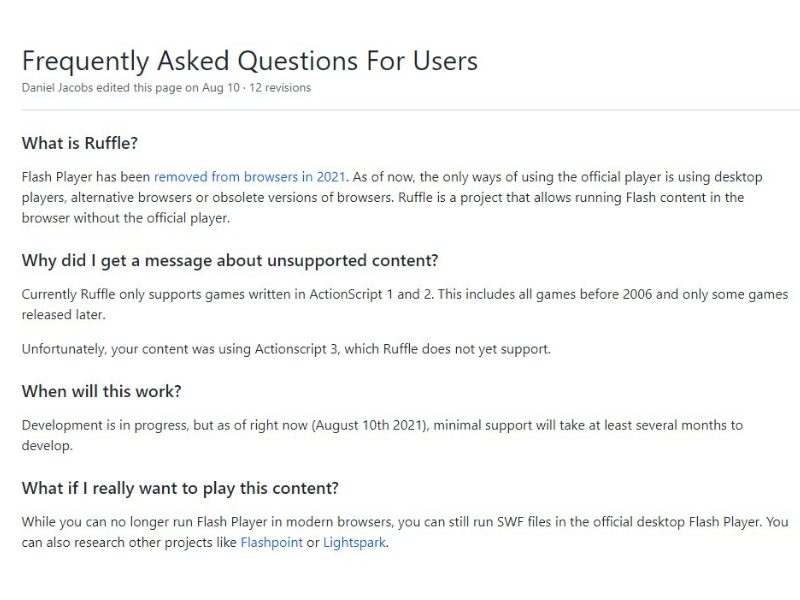The height and width of the screenshot is (600, 800).
Task: Open the Lightspark project link
Action: pyautogui.click(x=354, y=542)
